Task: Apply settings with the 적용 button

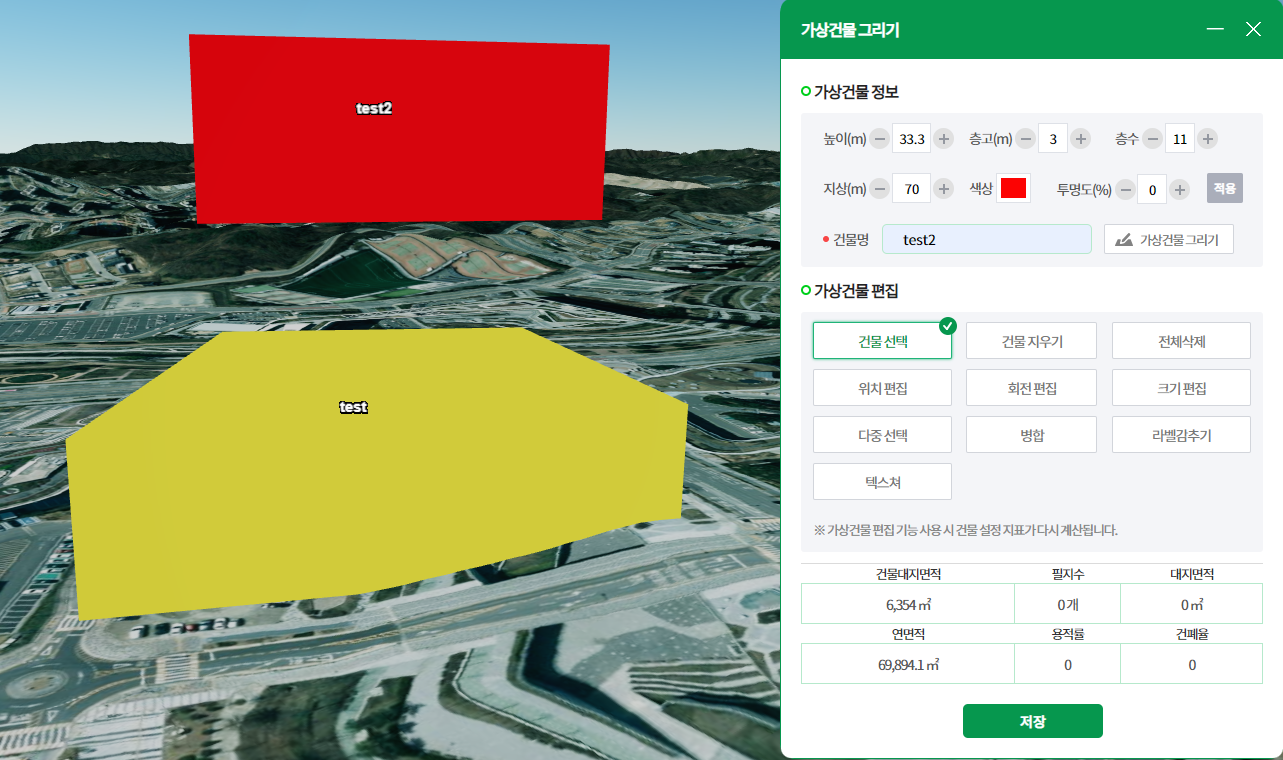Action: pos(1225,188)
